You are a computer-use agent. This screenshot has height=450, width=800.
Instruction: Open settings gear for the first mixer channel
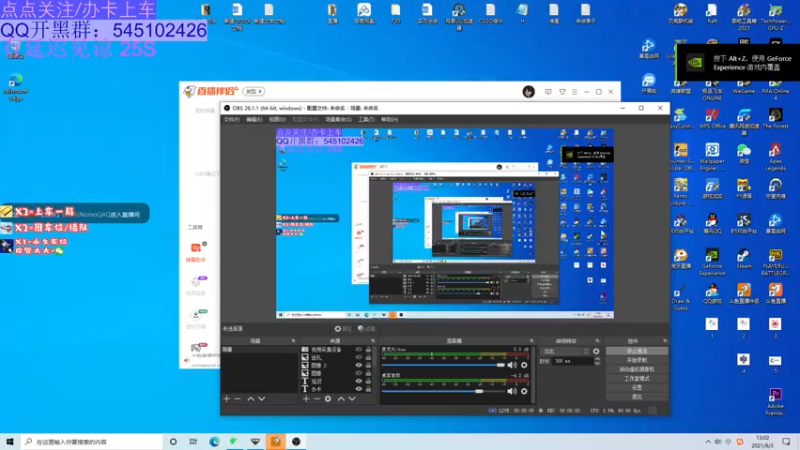click(x=524, y=365)
